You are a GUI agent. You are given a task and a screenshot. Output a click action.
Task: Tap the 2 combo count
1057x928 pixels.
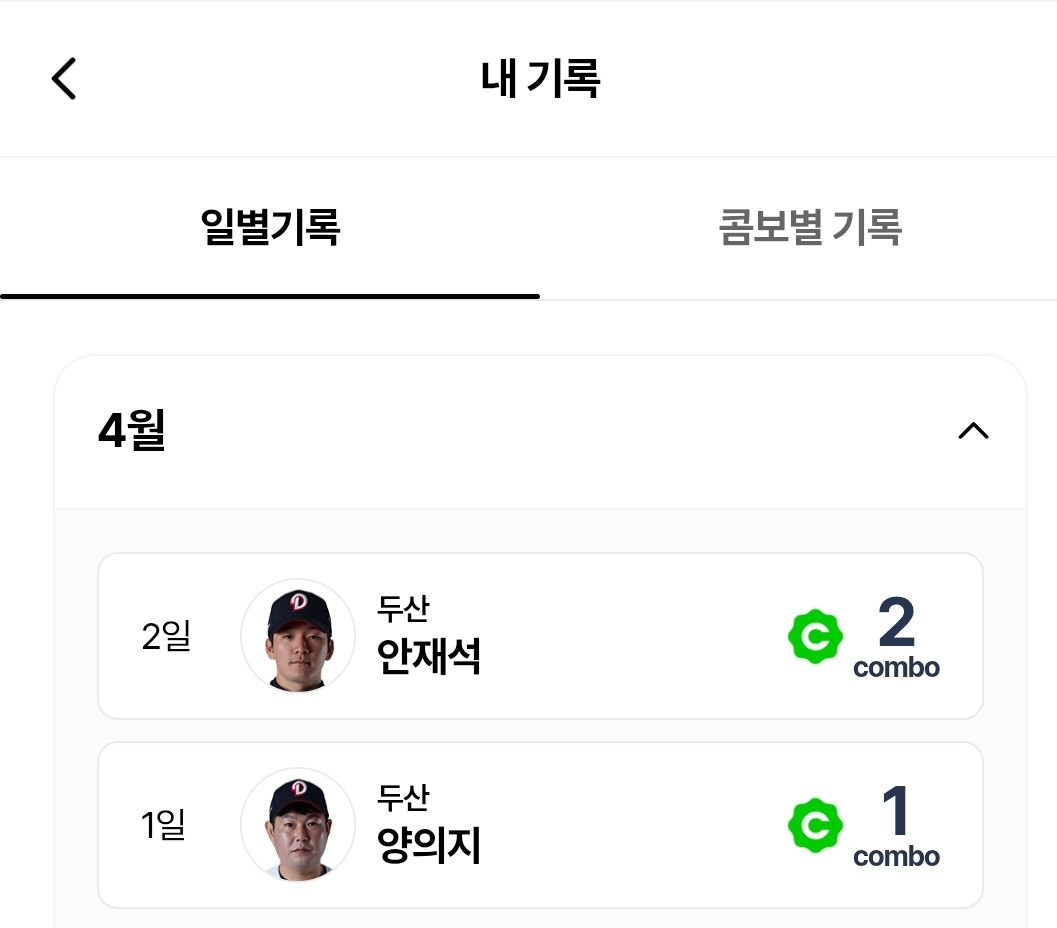(896, 622)
